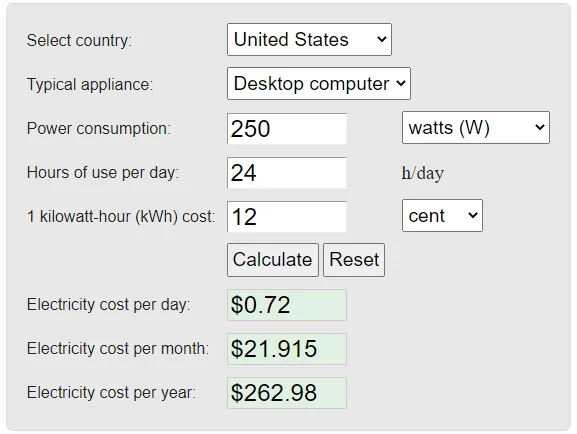Click the Calculate button
The height and width of the screenshot is (434, 577).
pos(273,260)
